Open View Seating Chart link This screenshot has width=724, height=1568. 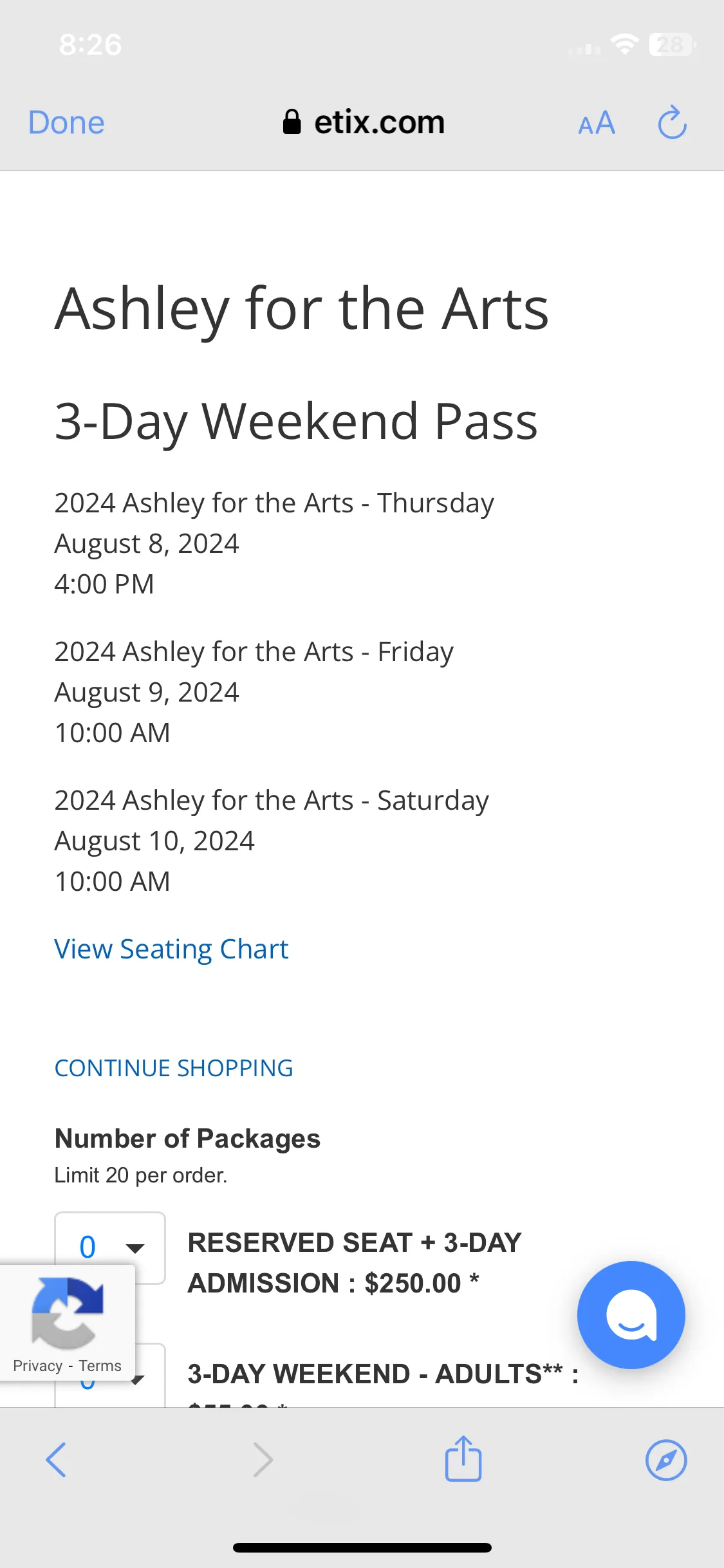coord(171,949)
